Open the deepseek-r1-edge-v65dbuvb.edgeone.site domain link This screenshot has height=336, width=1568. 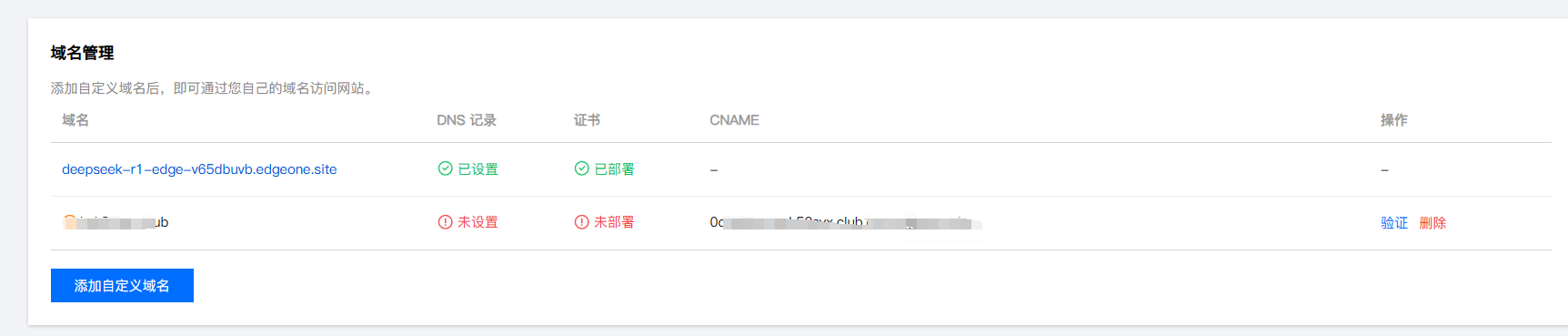coord(199,169)
